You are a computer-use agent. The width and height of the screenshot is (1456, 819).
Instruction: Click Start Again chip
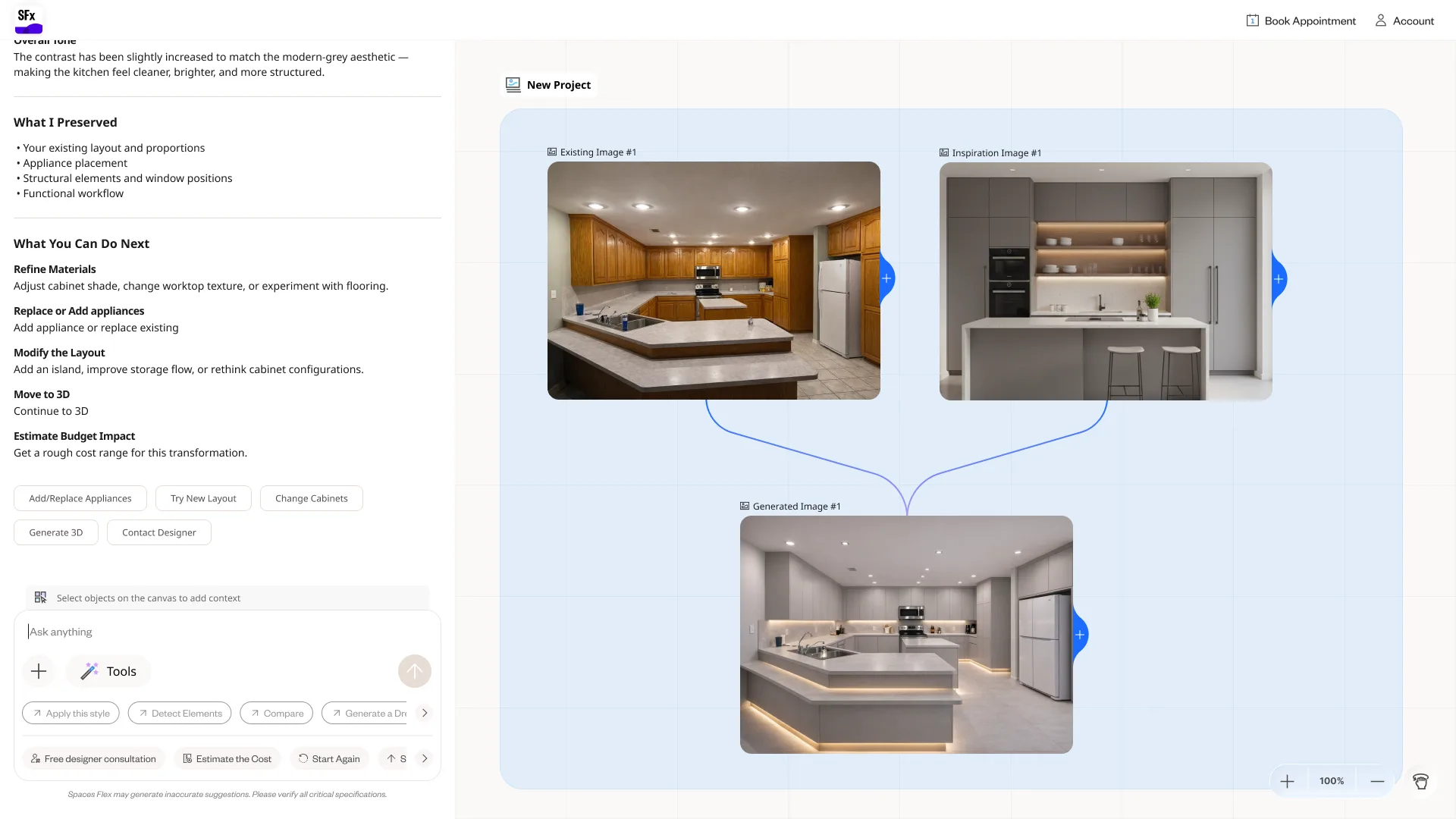tap(329, 758)
